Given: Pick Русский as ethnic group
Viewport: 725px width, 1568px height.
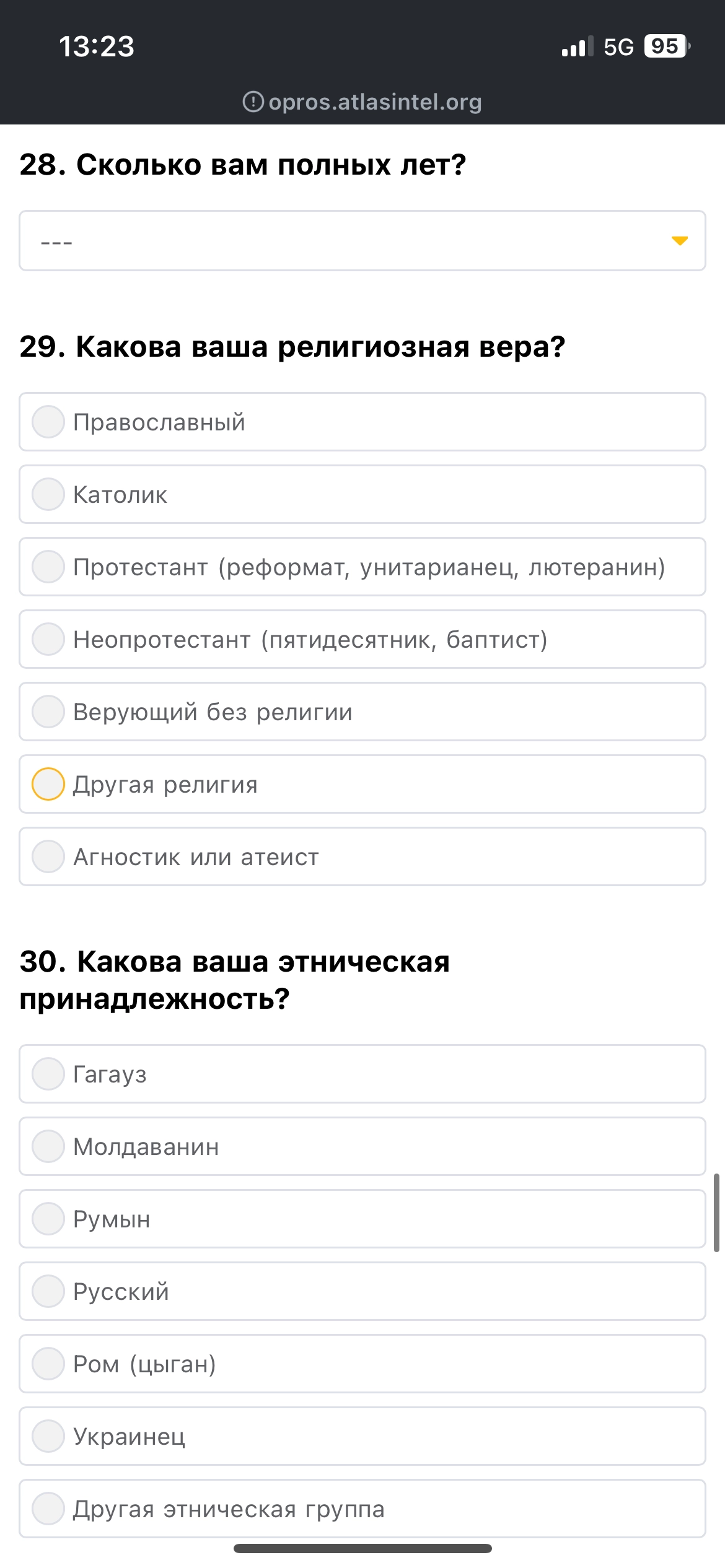Looking at the screenshot, I should pyautogui.click(x=362, y=1291).
